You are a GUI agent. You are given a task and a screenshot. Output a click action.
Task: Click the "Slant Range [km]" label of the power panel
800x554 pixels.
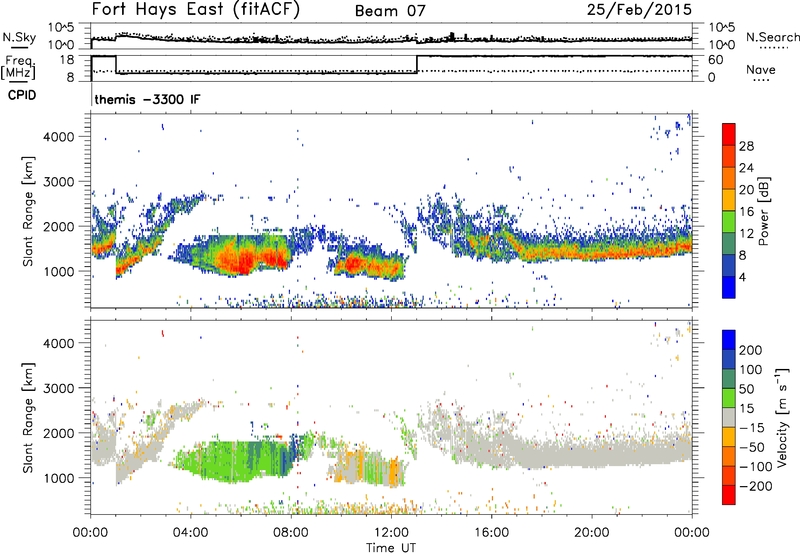pos(28,211)
